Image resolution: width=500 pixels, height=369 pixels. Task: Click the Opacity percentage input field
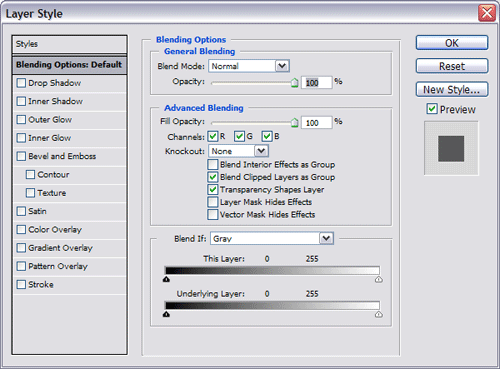coord(317,82)
